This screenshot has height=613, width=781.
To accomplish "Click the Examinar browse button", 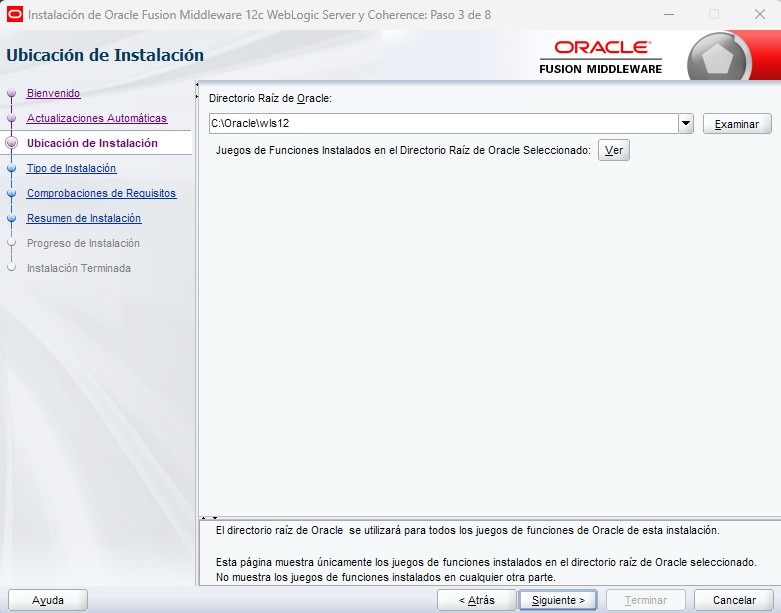I will [737, 124].
